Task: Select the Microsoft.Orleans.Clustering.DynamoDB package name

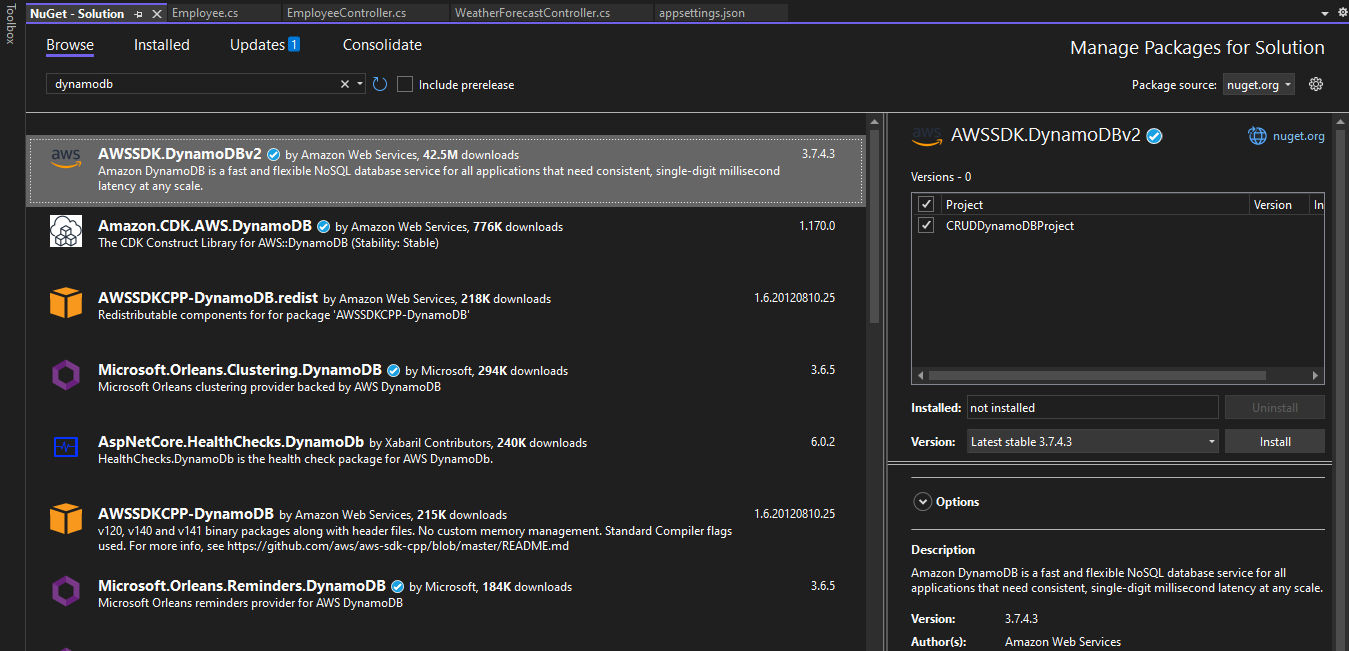Action: (240, 370)
